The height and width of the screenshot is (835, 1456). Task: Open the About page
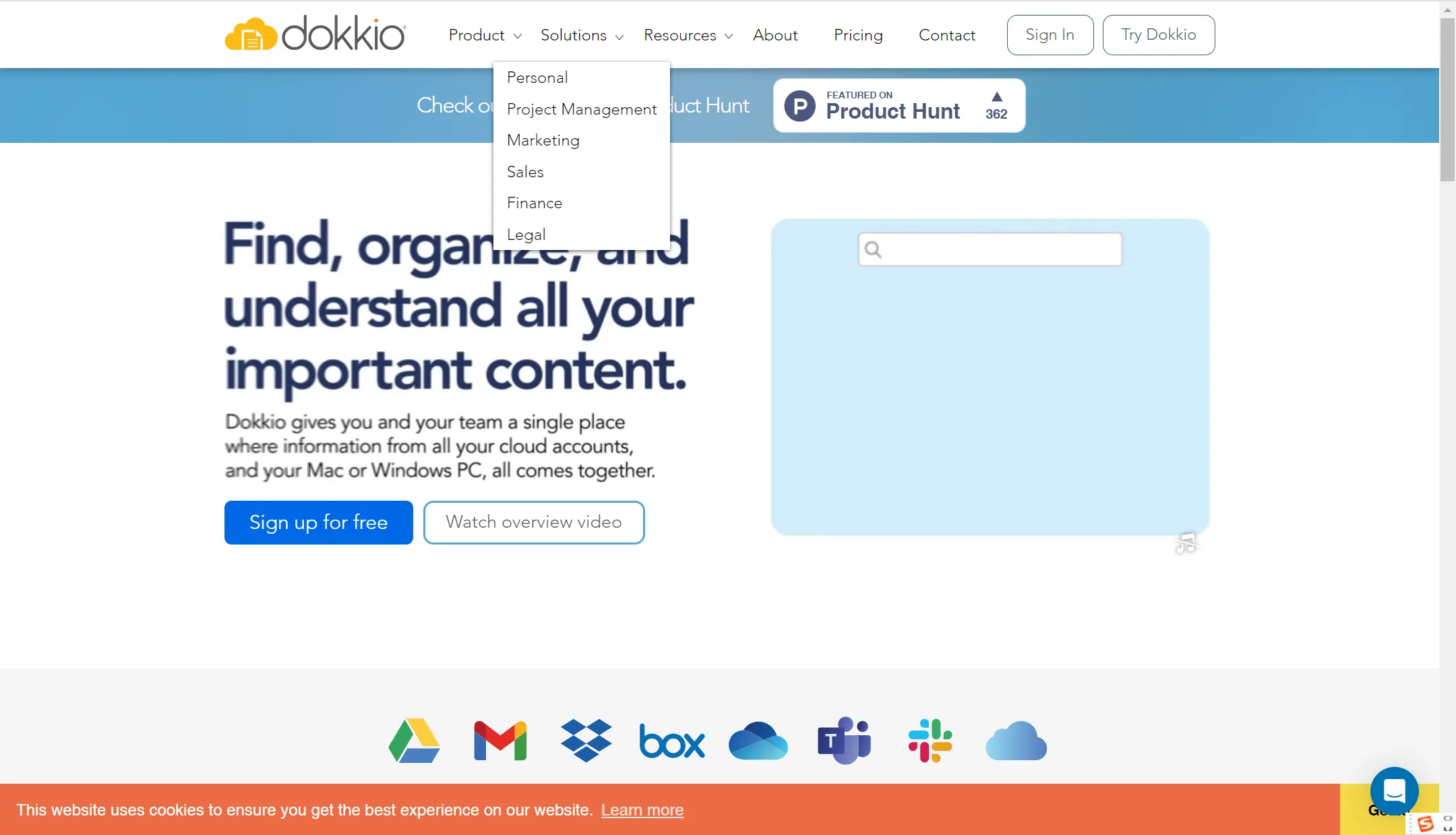[x=775, y=35]
